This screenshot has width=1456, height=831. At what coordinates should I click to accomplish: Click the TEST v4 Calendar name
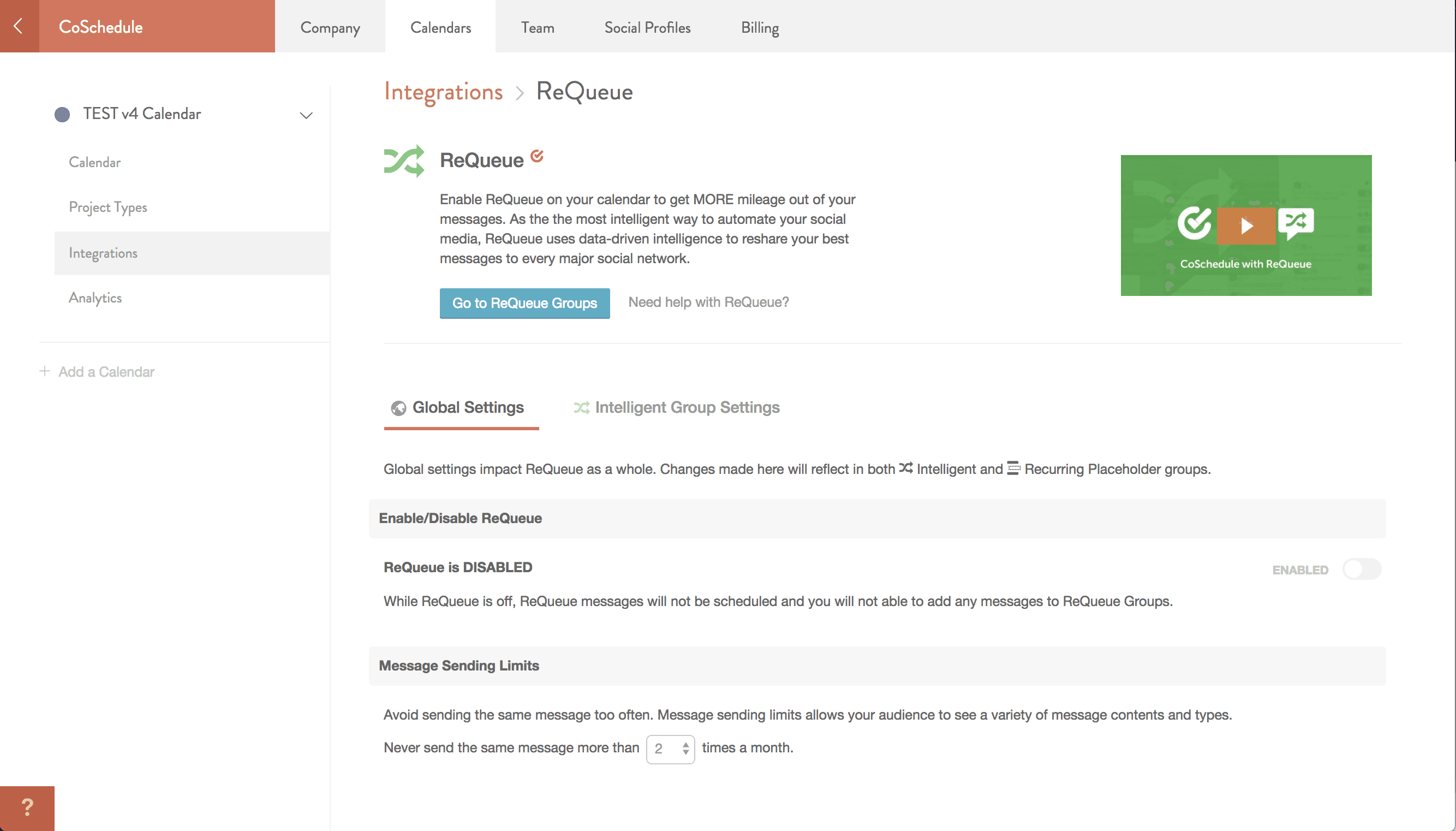(x=141, y=114)
